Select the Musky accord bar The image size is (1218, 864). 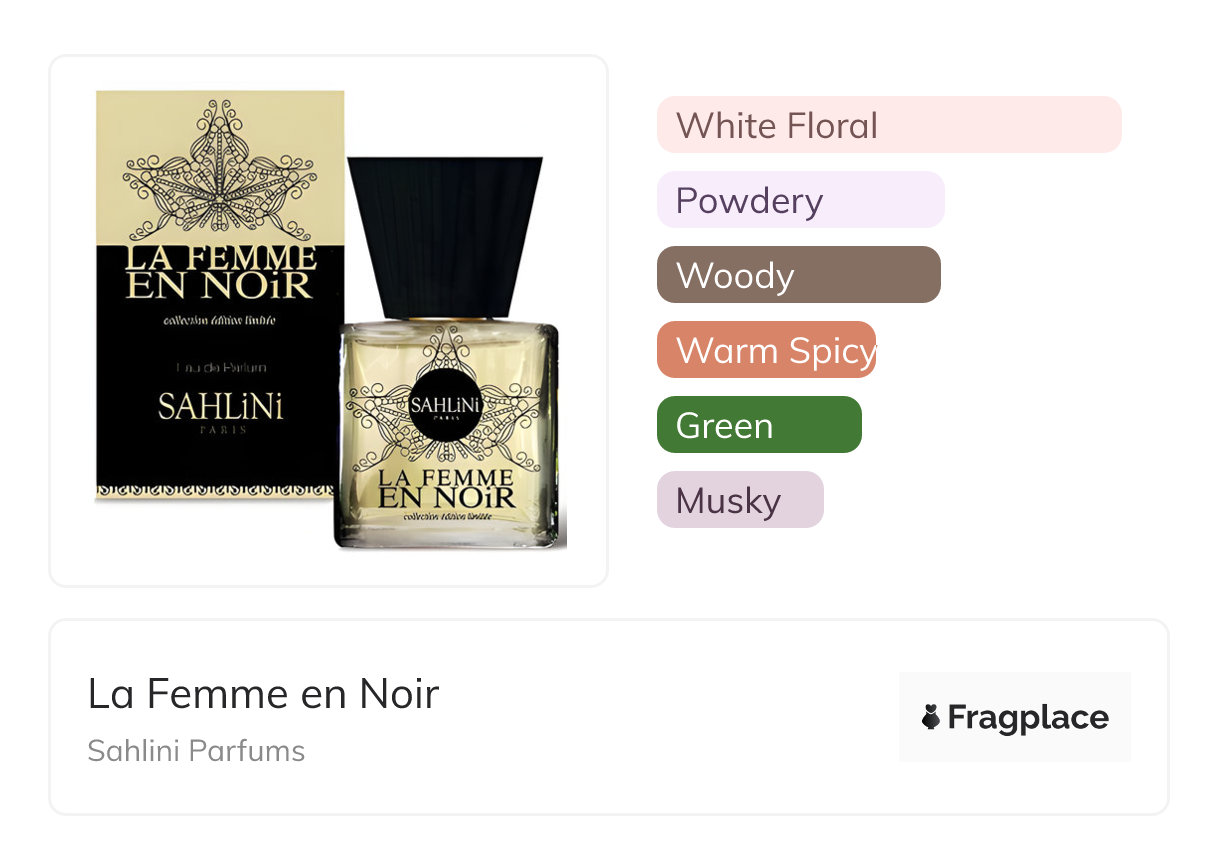739,500
